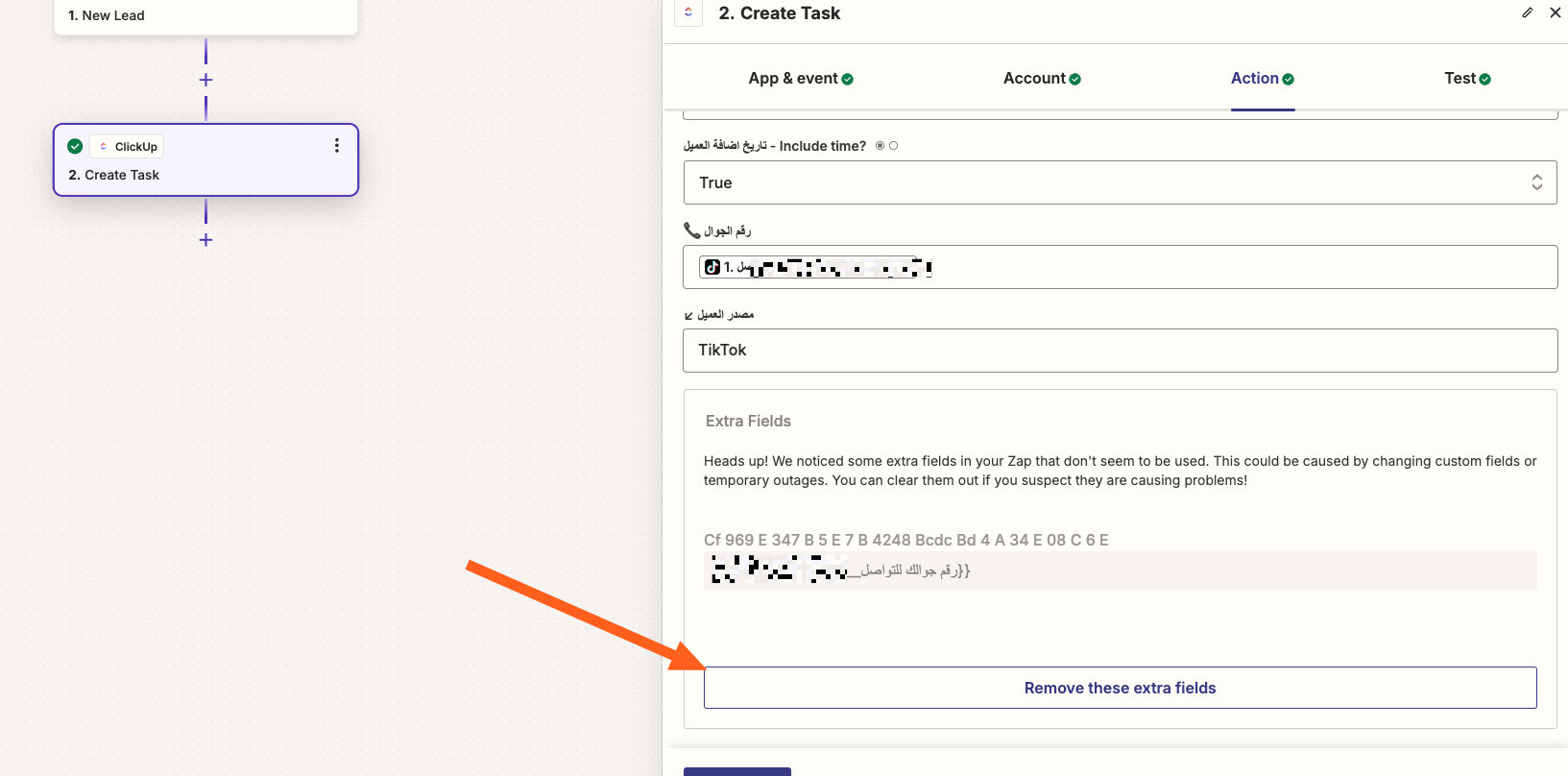Go to the Test tab
The image size is (1568, 776).
pyautogui.click(x=1467, y=79)
